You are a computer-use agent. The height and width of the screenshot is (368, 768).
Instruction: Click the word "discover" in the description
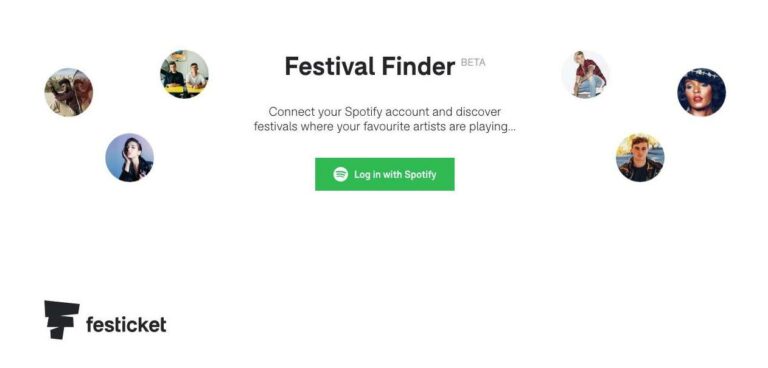pyautogui.click(x=478, y=112)
